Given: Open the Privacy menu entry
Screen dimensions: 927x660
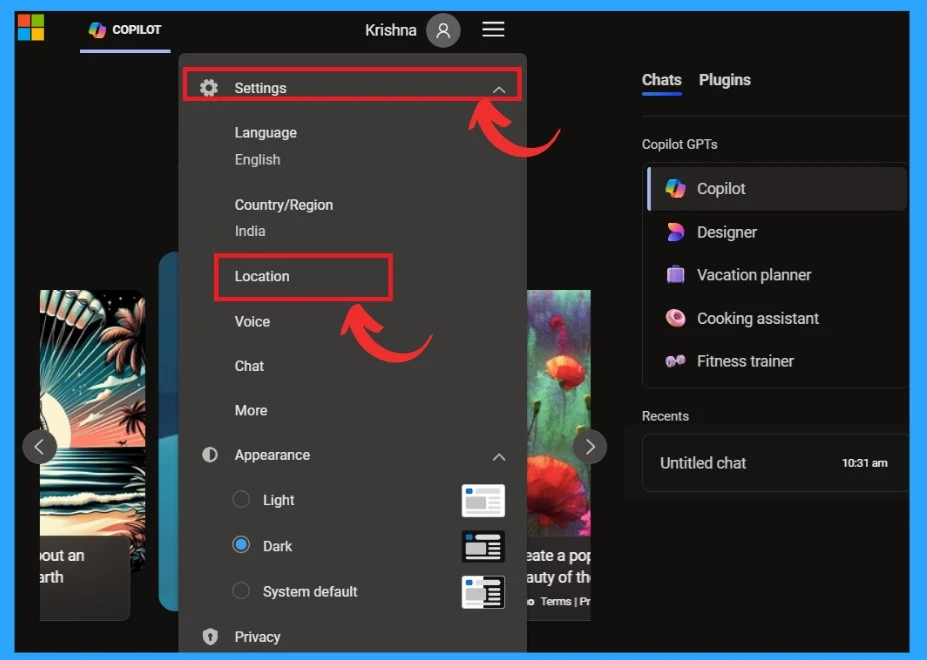Looking at the screenshot, I should 257,636.
